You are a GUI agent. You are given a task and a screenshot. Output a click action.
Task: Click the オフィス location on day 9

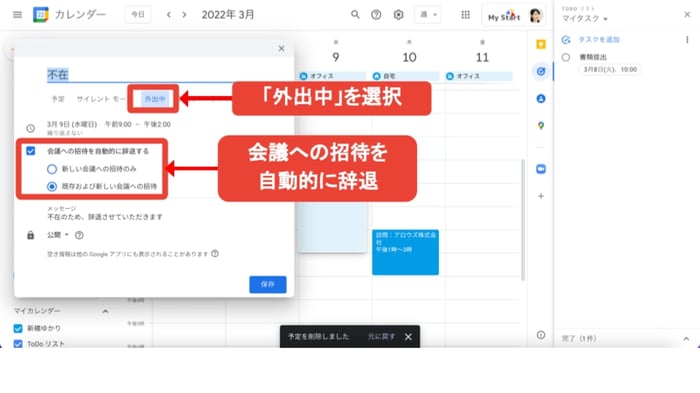[x=333, y=76]
